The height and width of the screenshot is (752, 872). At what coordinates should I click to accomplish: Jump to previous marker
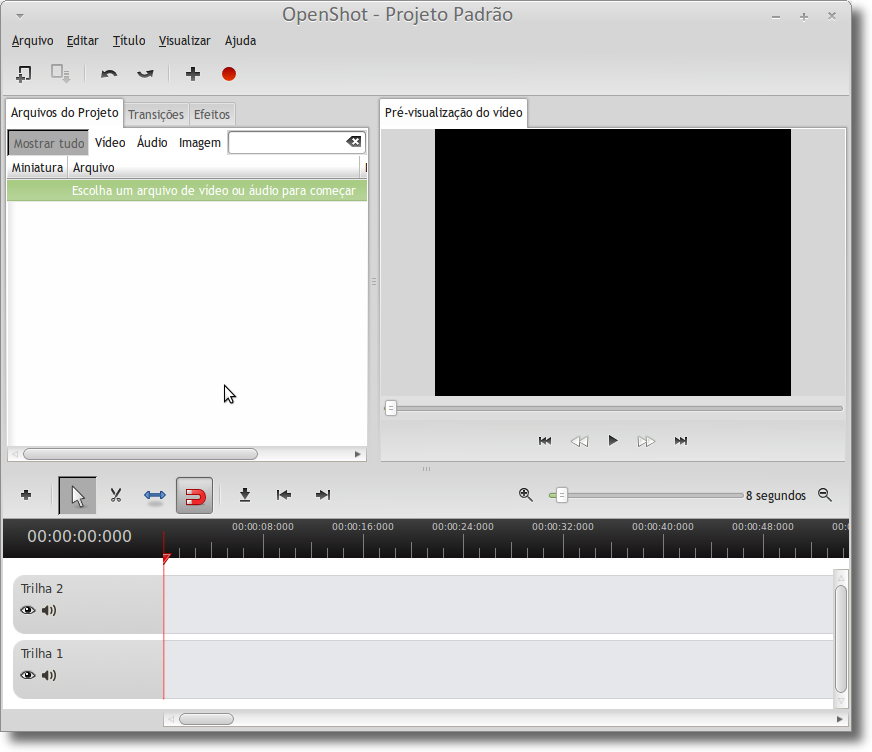point(284,495)
